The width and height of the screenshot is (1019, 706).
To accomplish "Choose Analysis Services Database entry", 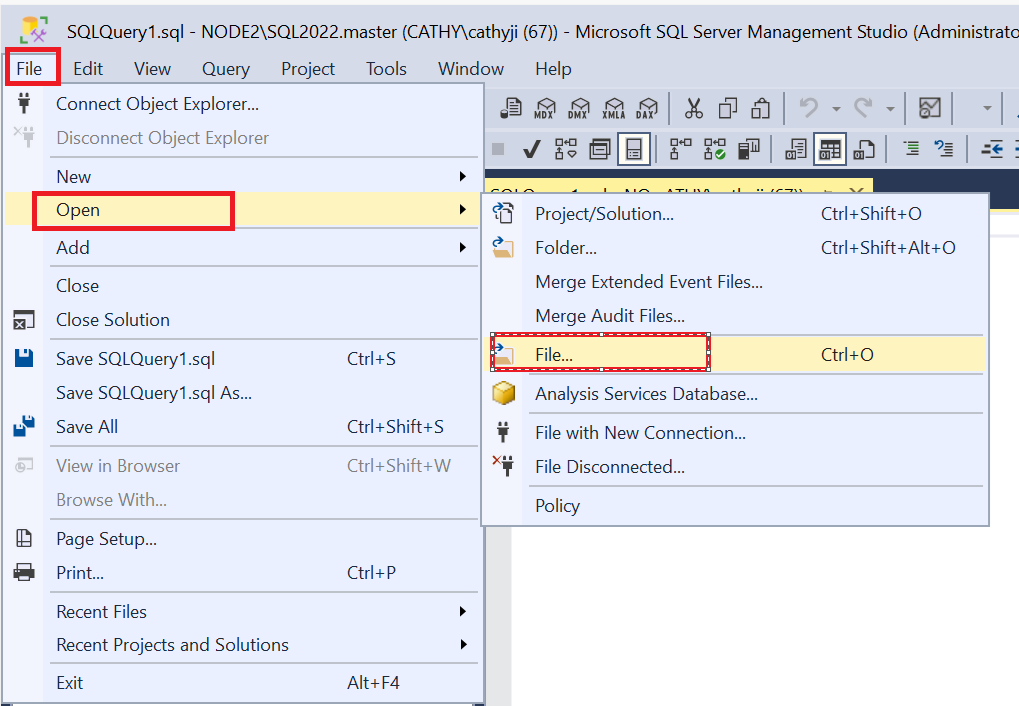I will click(735, 394).
